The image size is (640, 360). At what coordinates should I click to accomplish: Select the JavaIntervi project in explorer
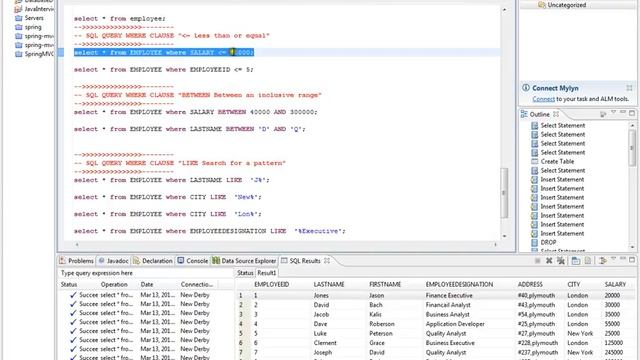(x=34, y=9)
